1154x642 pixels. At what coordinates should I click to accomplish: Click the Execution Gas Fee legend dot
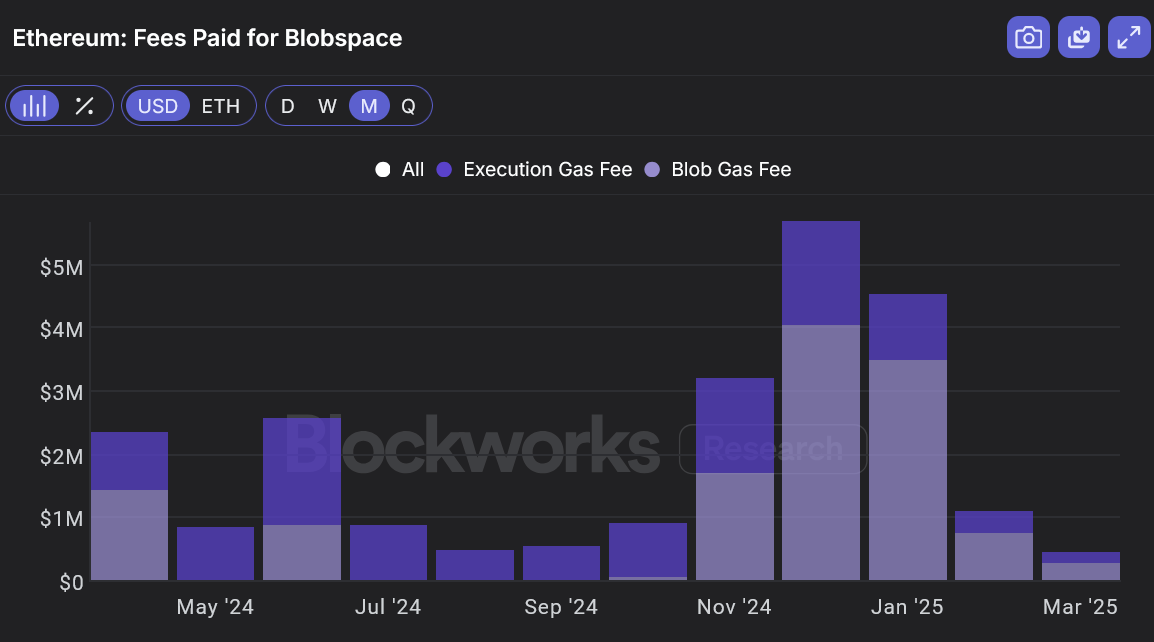pyautogui.click(x=446, y=170)
